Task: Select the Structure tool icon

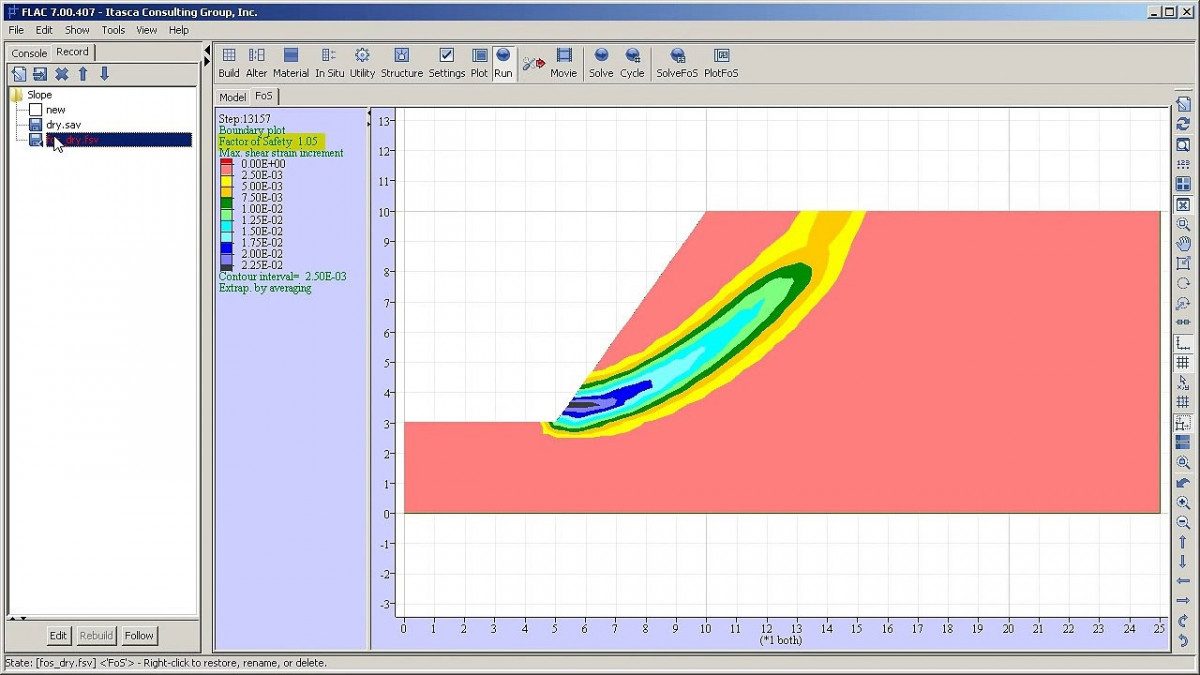Action: (x=401, y=62)
